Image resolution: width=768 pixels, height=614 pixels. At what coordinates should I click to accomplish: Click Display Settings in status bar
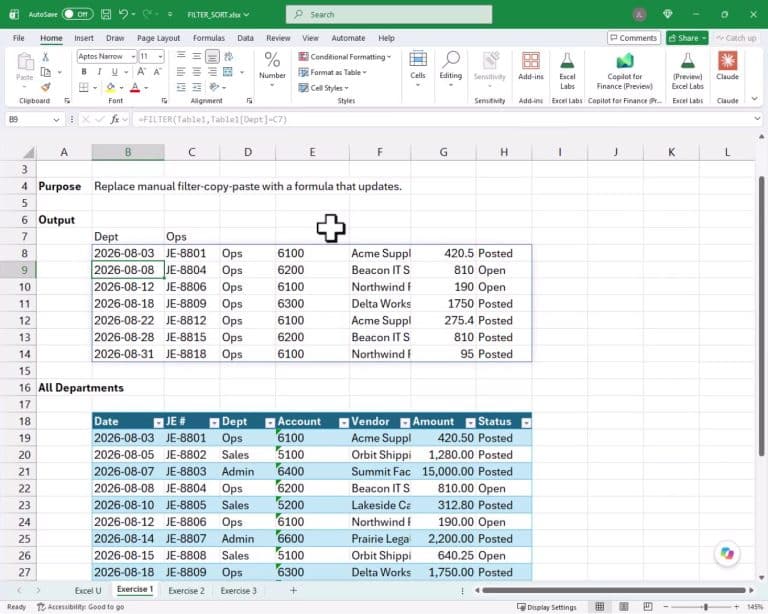[547, 607]
